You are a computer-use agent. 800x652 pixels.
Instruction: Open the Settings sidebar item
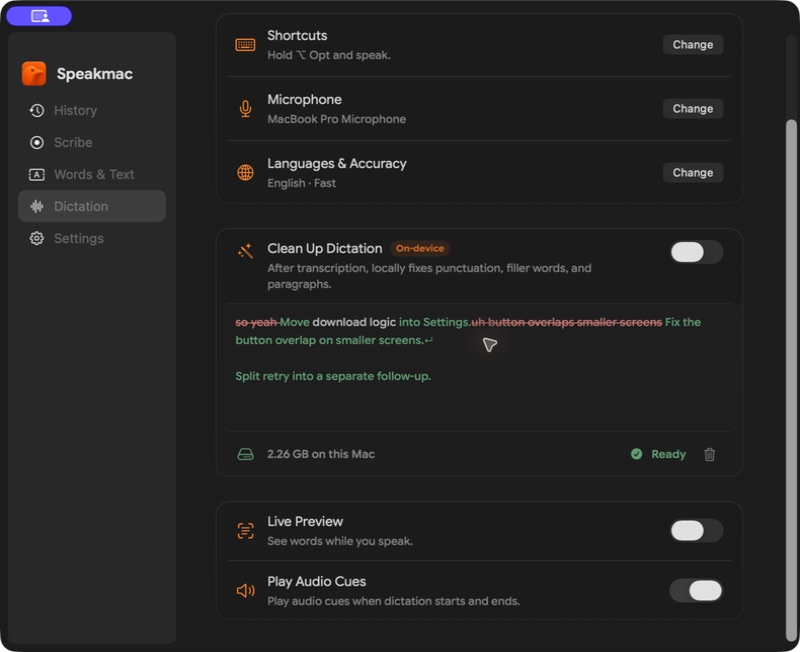click(x=92, y=238)
